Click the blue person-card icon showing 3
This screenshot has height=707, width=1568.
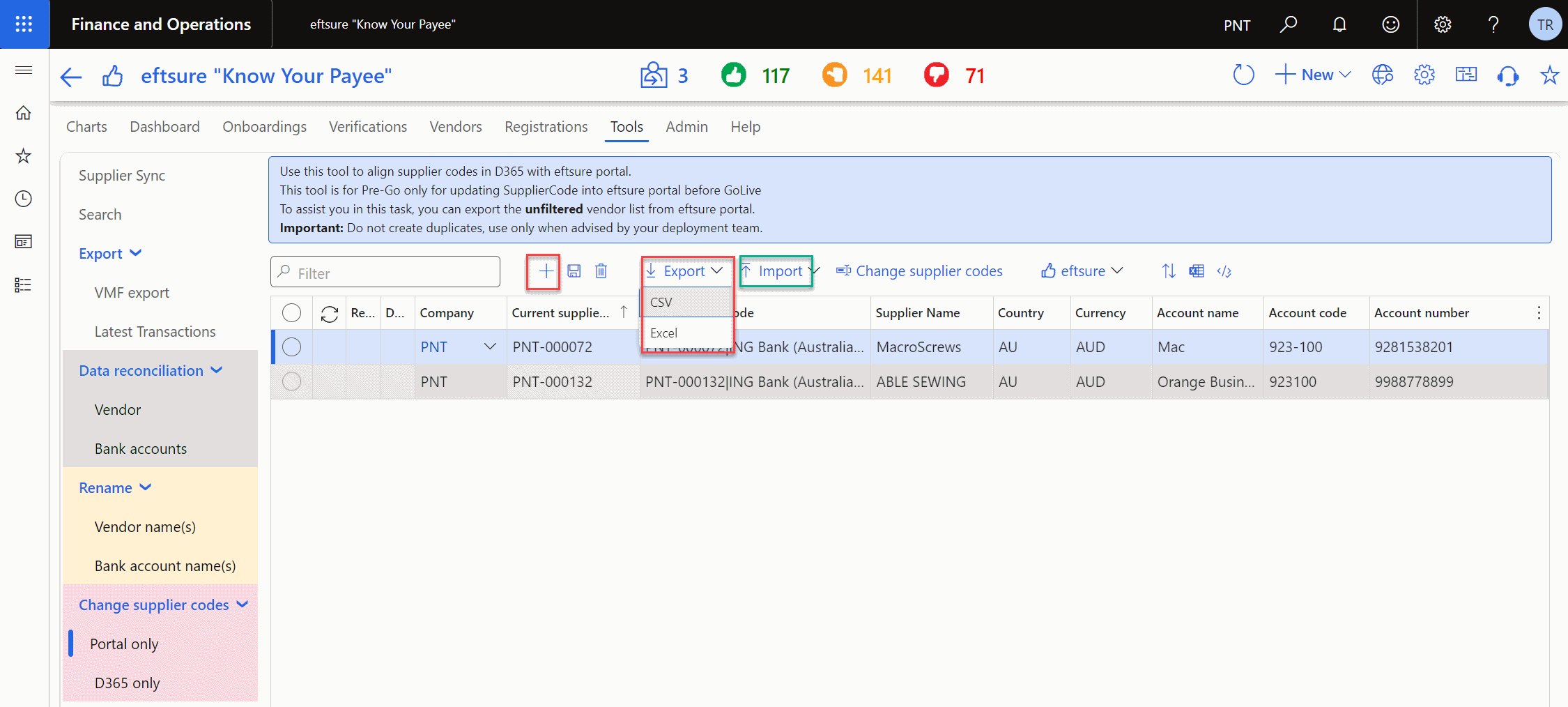coord(654,75)
